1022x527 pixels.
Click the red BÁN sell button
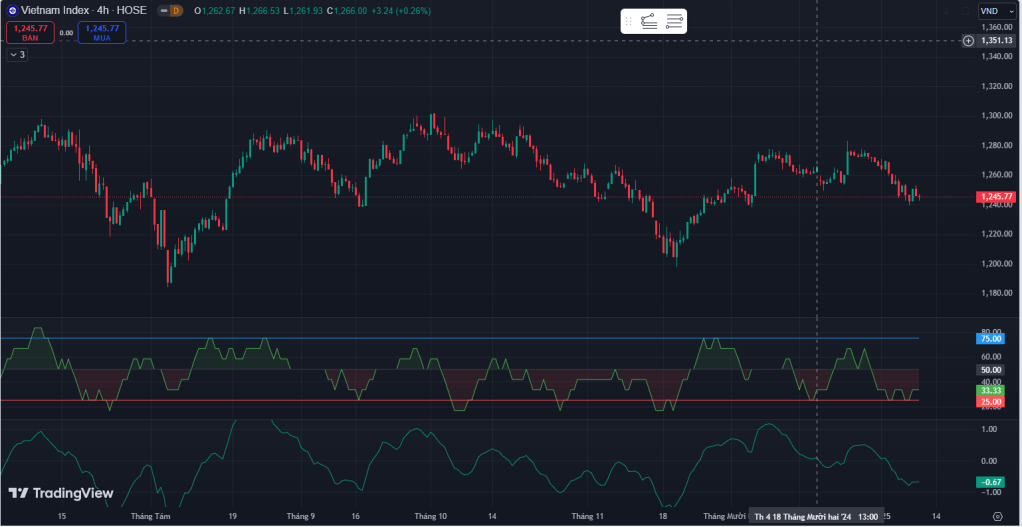tap(29, 32)
